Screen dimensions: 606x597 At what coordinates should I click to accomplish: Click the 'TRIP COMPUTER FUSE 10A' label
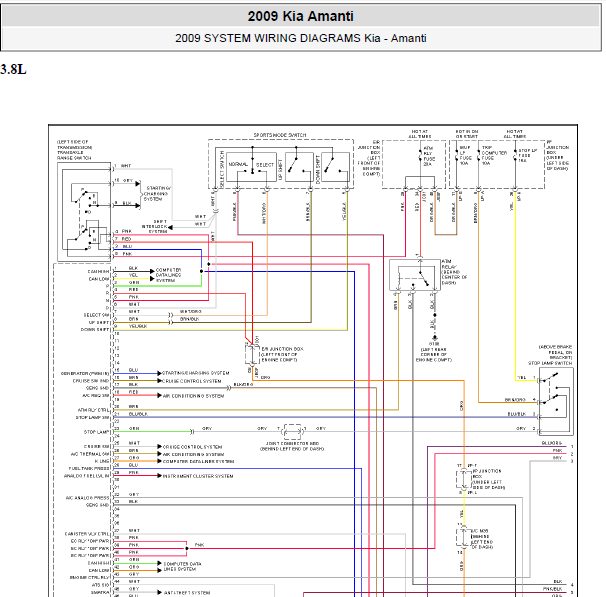[x=494, y=155]
